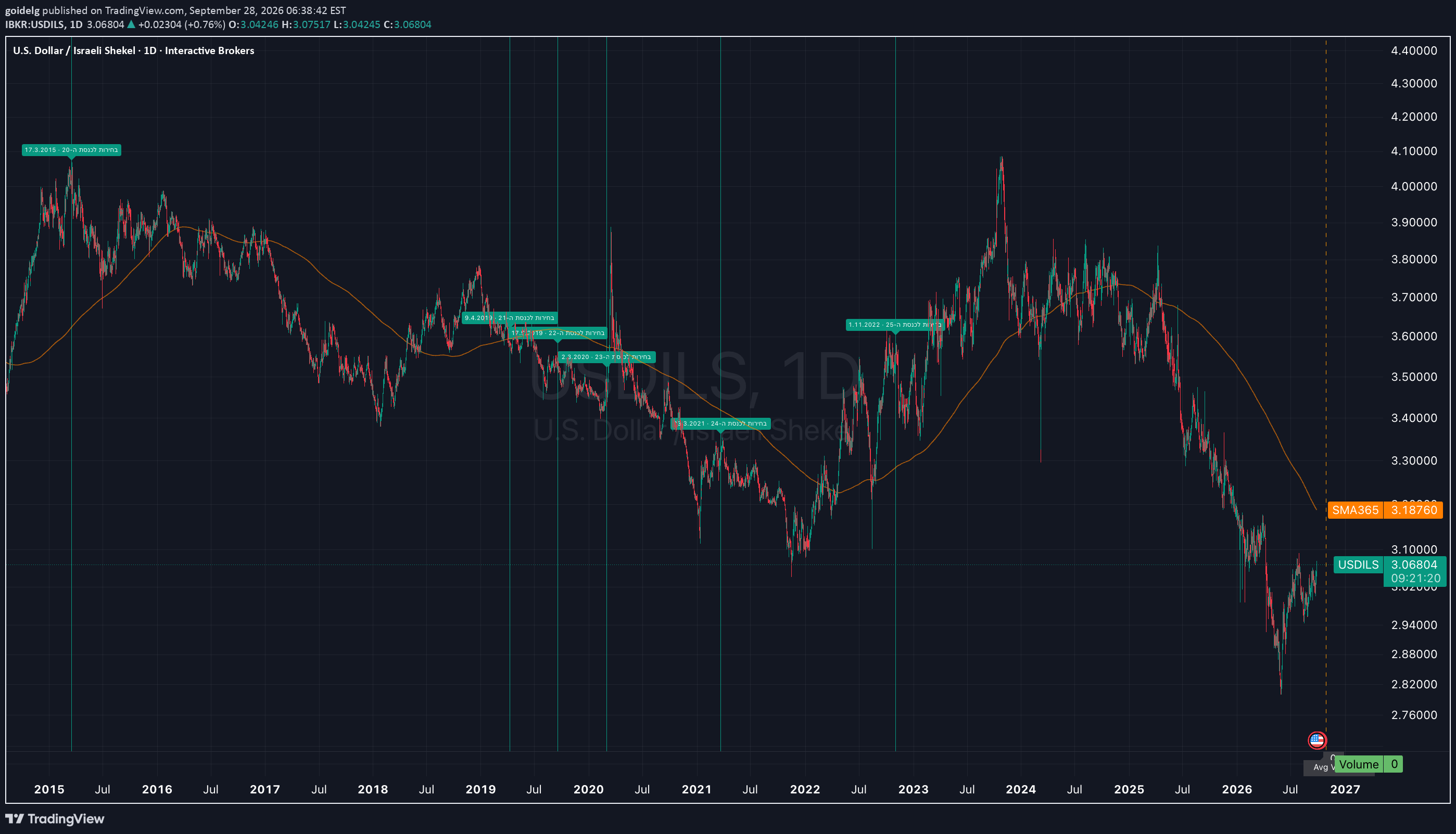Click the Volume value 0
The width and height of the screenshot is (1456, 834).
point(1394,764)
